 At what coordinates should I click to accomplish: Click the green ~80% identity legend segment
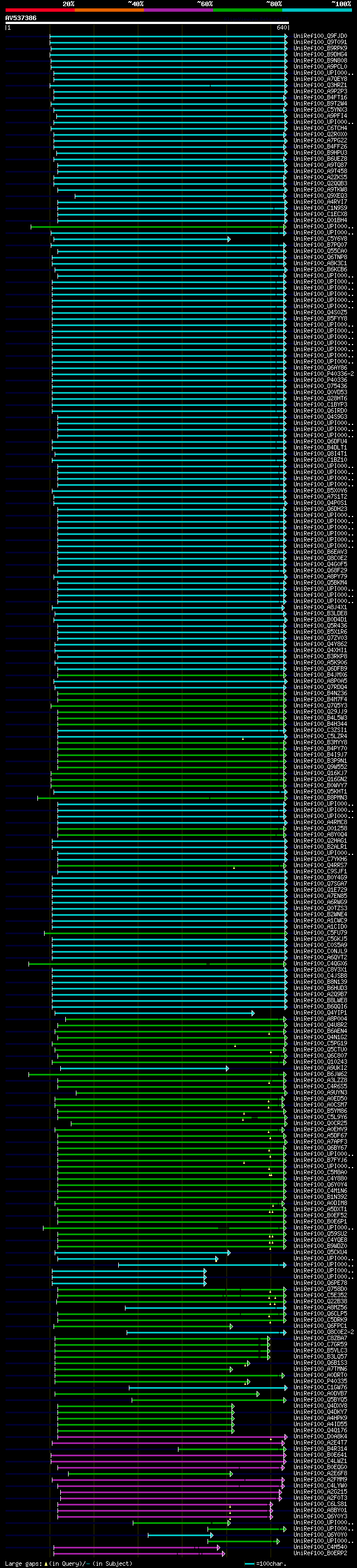[x=248, y=9]
